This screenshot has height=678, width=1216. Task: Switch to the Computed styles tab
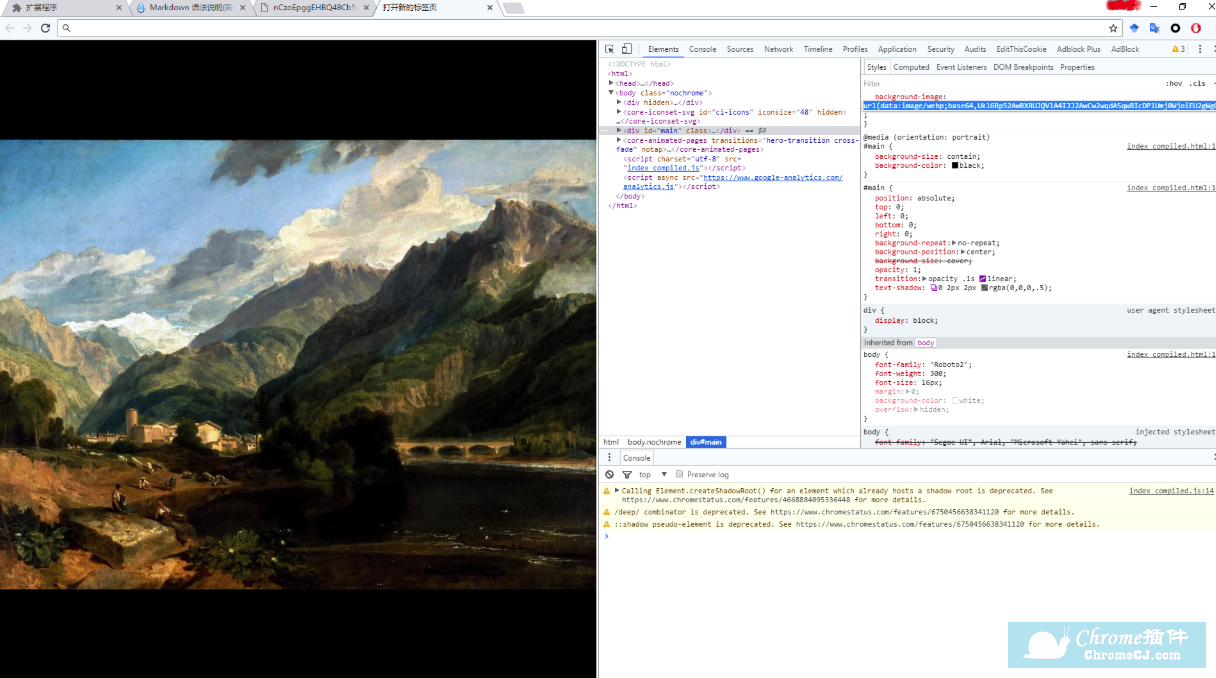pyautogui.click(x=911, y=67)
